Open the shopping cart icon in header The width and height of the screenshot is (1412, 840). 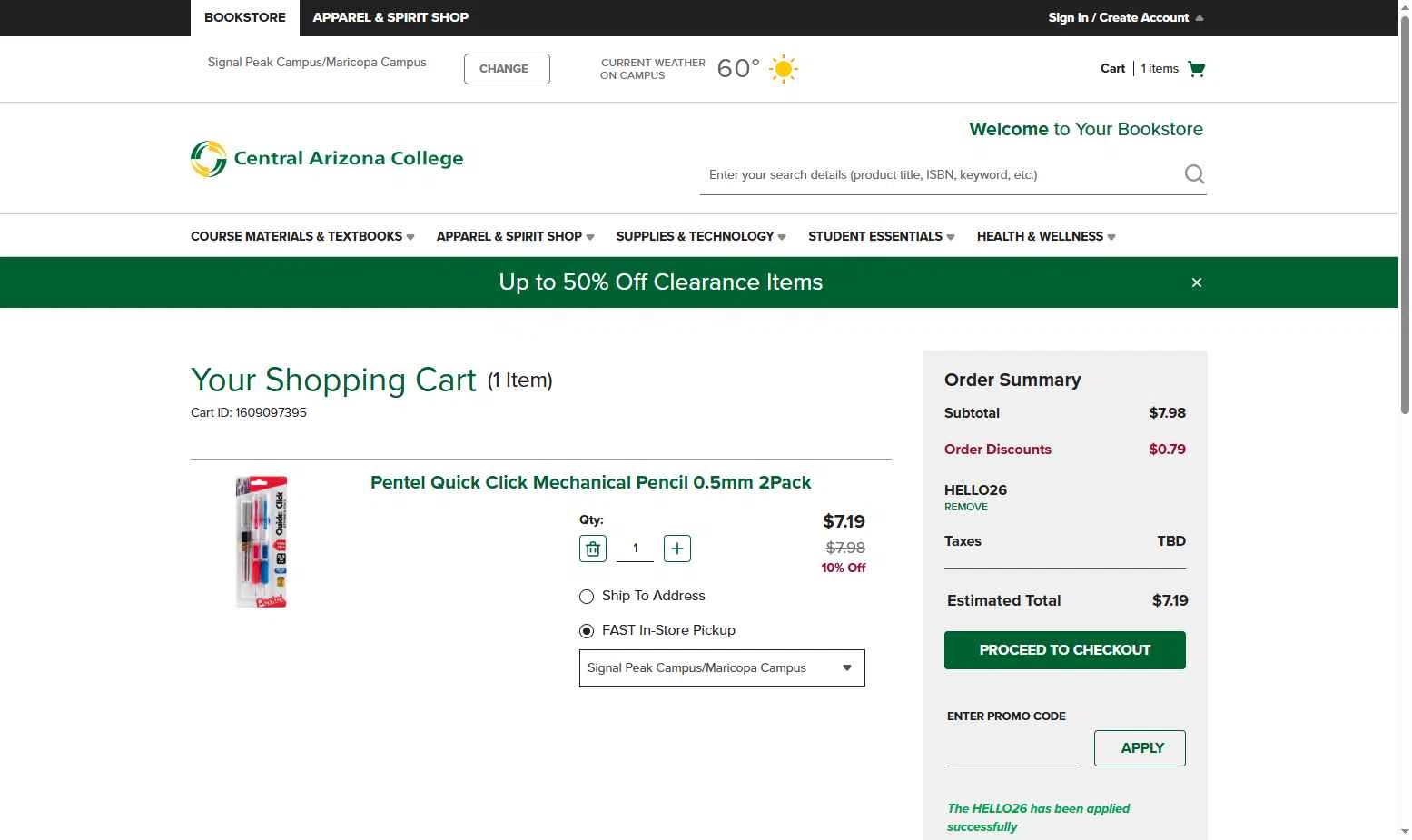[x=1196, y=69]
